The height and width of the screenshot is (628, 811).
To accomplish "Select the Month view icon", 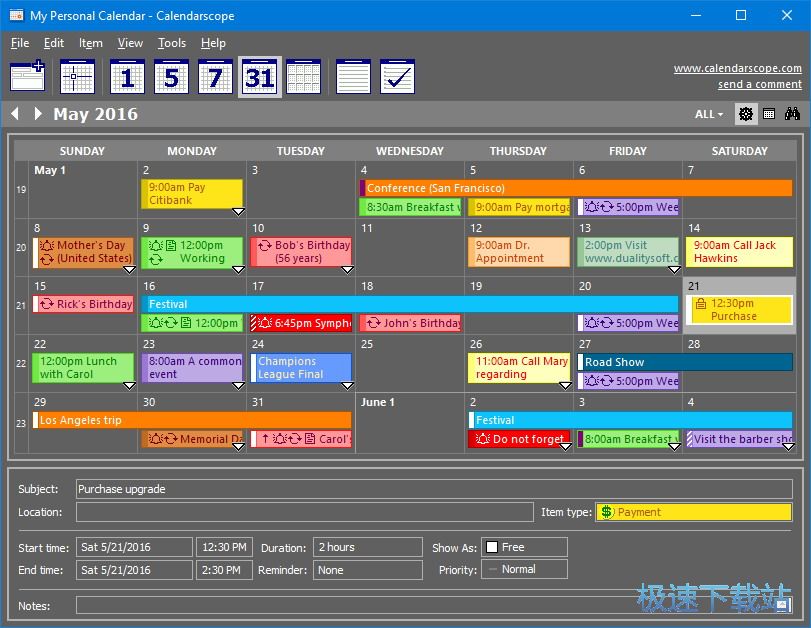I will tap(260, 76).
